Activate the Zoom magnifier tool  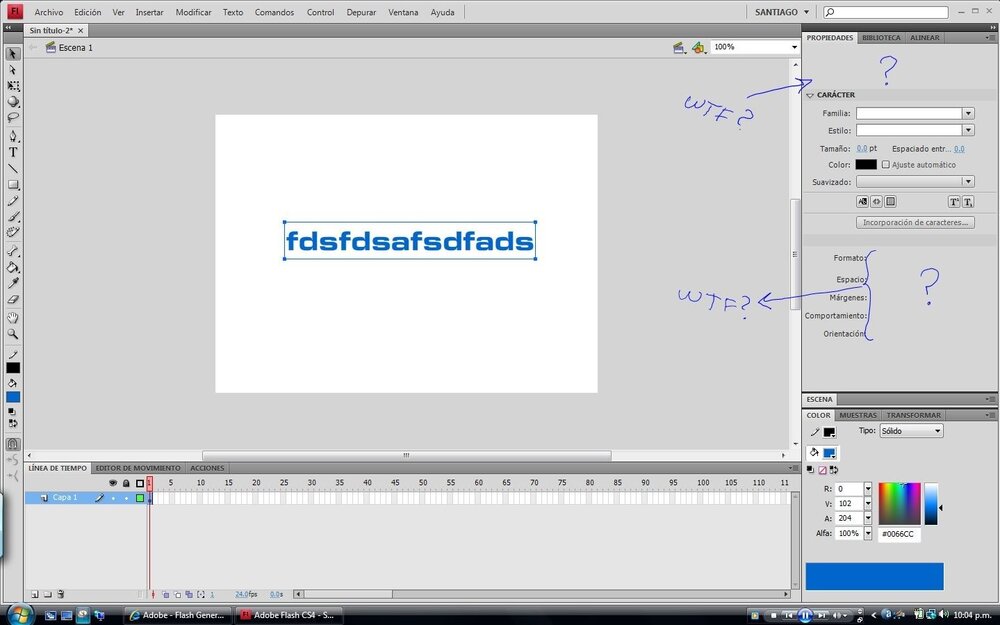click(13, 333)
